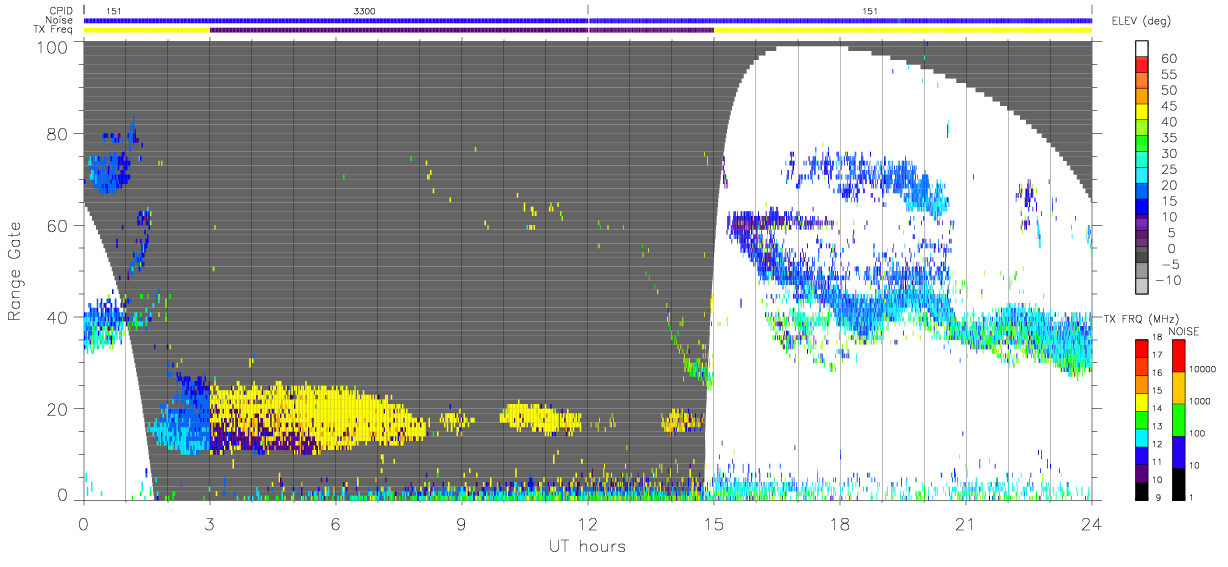Click NOISE legend value '1000'

click(x=1200, y=400)
